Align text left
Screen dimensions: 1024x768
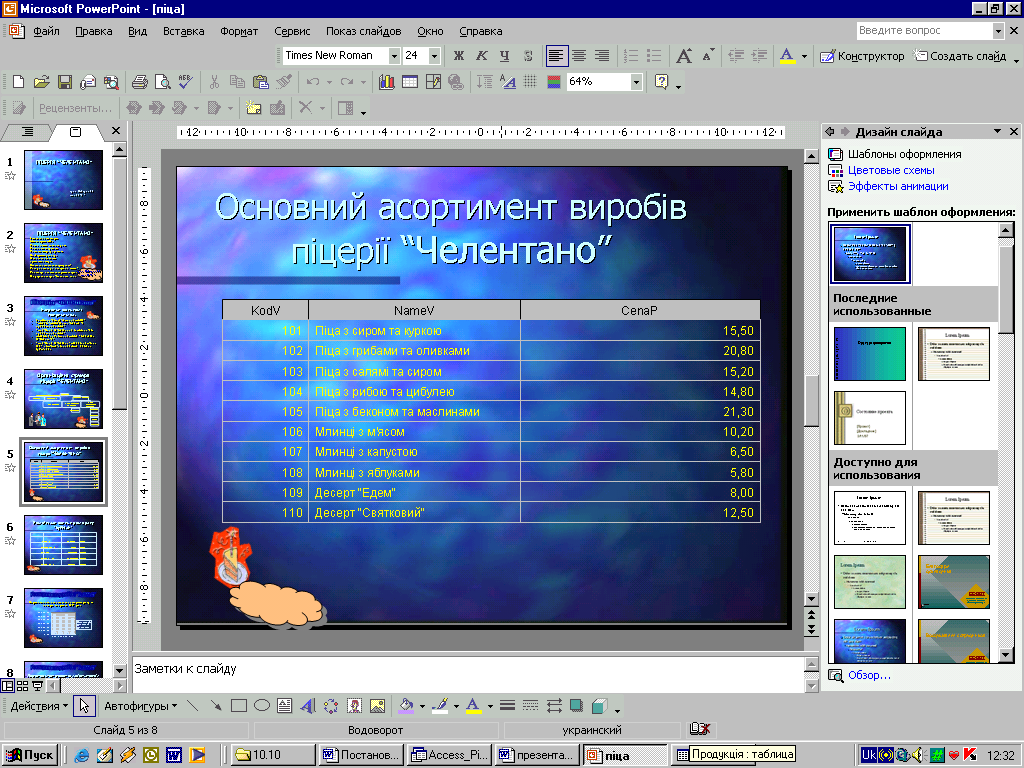(x=556, y=56)
